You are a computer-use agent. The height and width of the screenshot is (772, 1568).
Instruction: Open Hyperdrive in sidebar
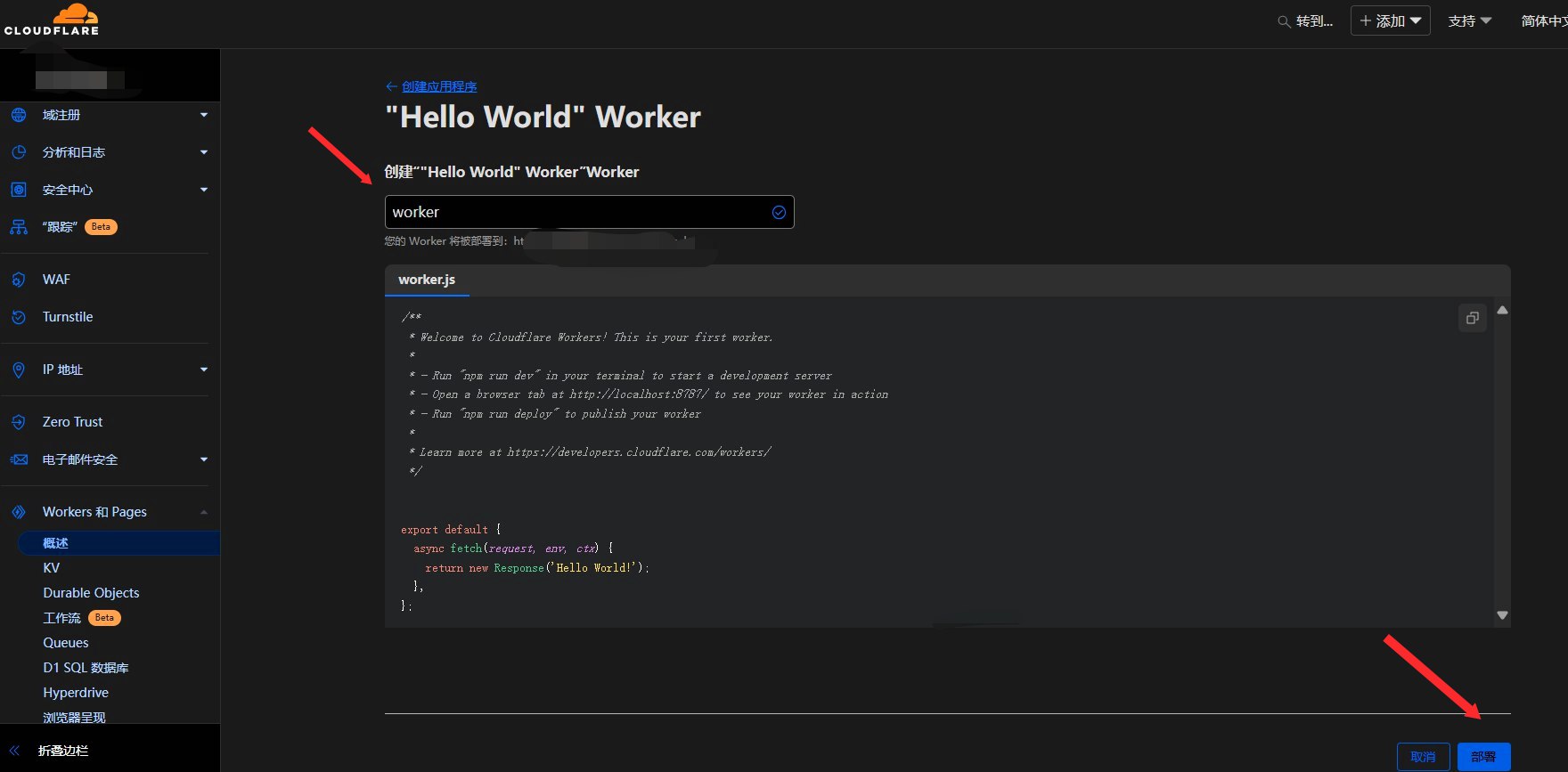coord(76,693)
